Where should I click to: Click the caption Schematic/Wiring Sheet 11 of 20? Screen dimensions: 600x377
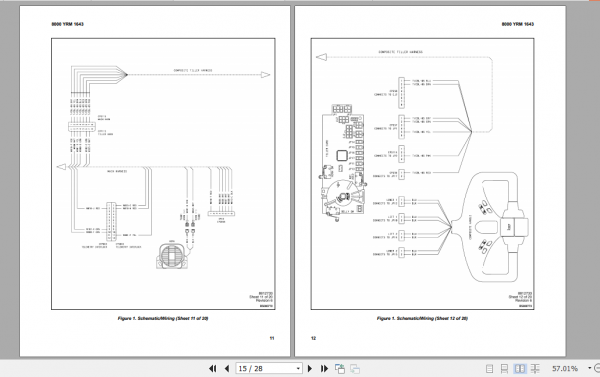pyautogui.click(x=163, y=318)
